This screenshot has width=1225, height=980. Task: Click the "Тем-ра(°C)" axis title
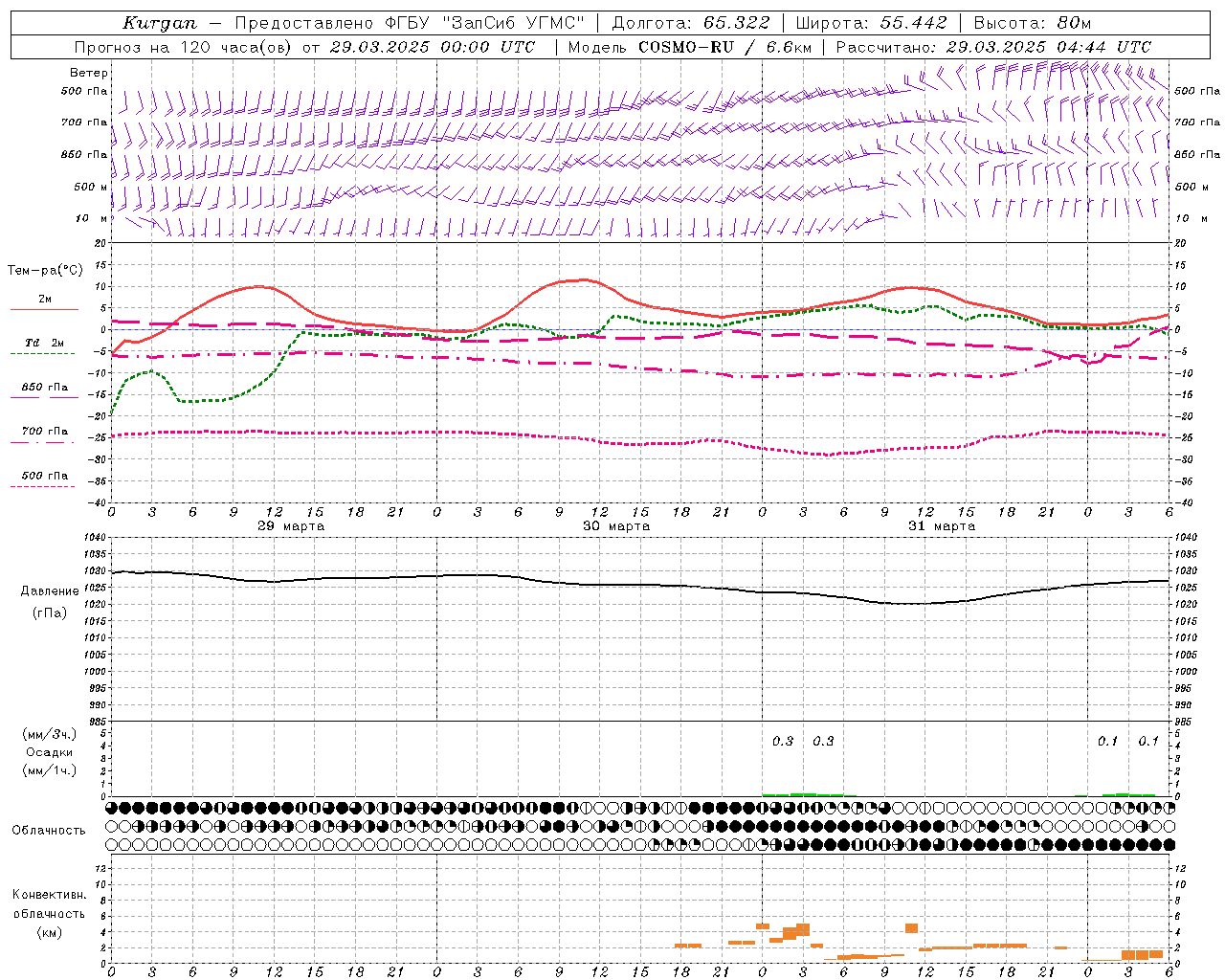[45, 271]
